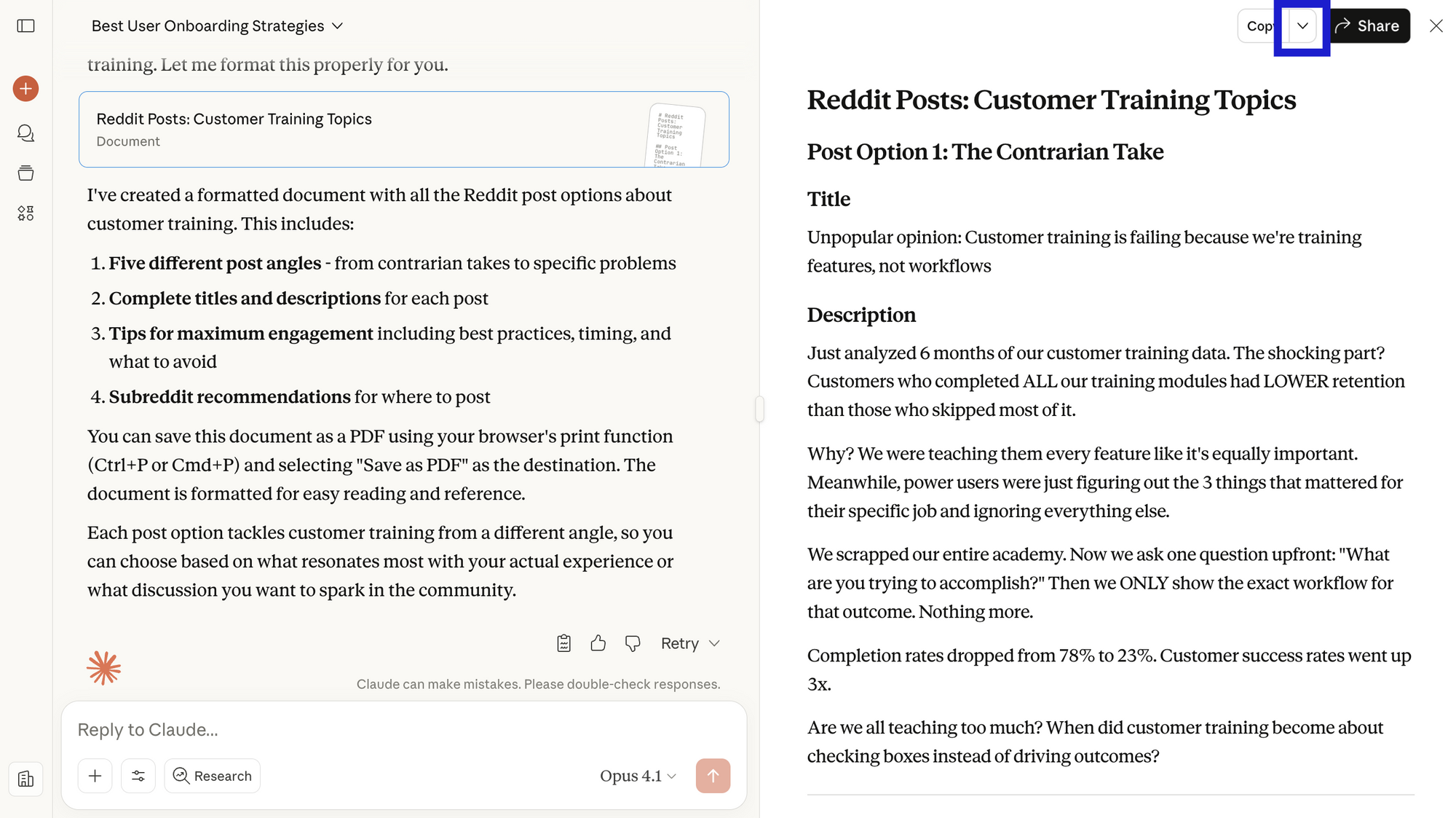Click the Reply to Claude input field
Viewport: 1456px width, 818px height.
point(403,730)
